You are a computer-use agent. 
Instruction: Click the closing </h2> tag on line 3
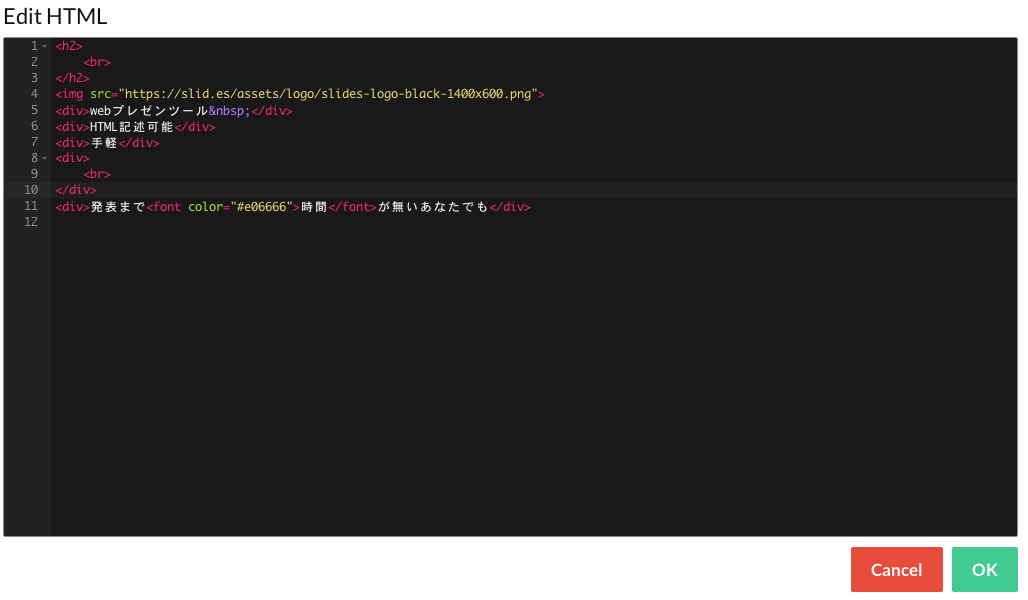(x=72, y=78)
